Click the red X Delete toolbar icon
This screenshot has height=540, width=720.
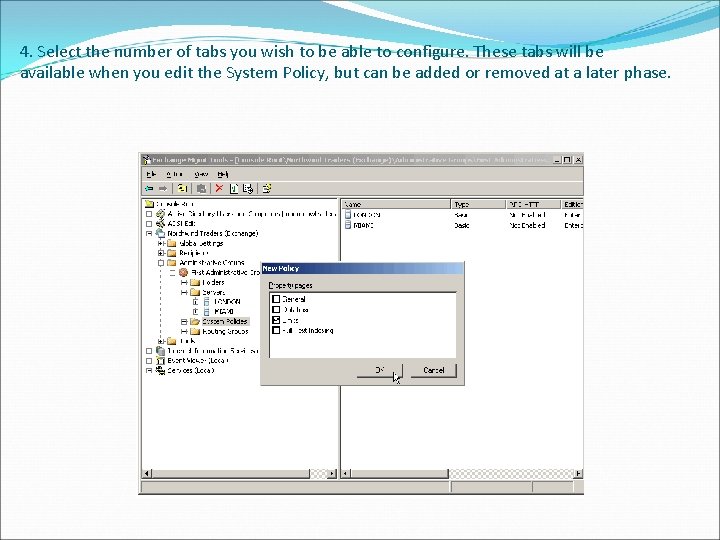tap(219, 188)
